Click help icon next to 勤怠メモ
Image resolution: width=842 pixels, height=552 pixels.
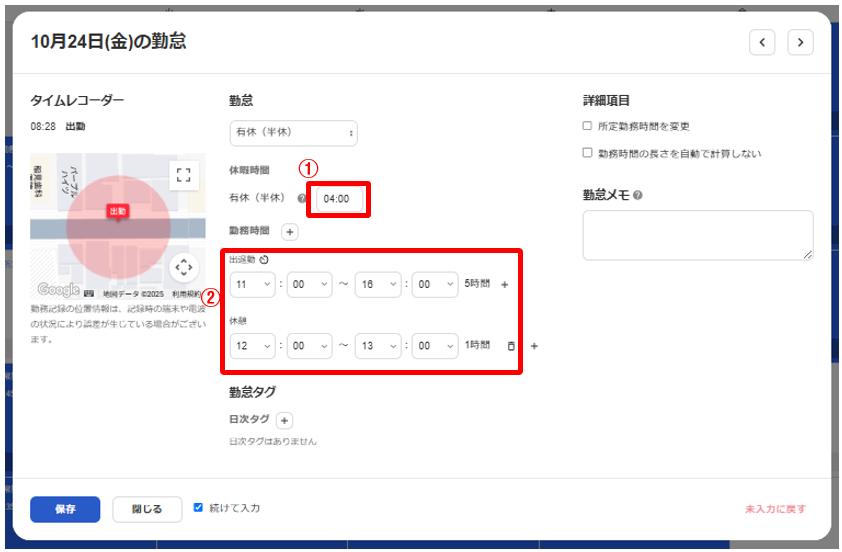pyautogui.click(x=637, y=196)
